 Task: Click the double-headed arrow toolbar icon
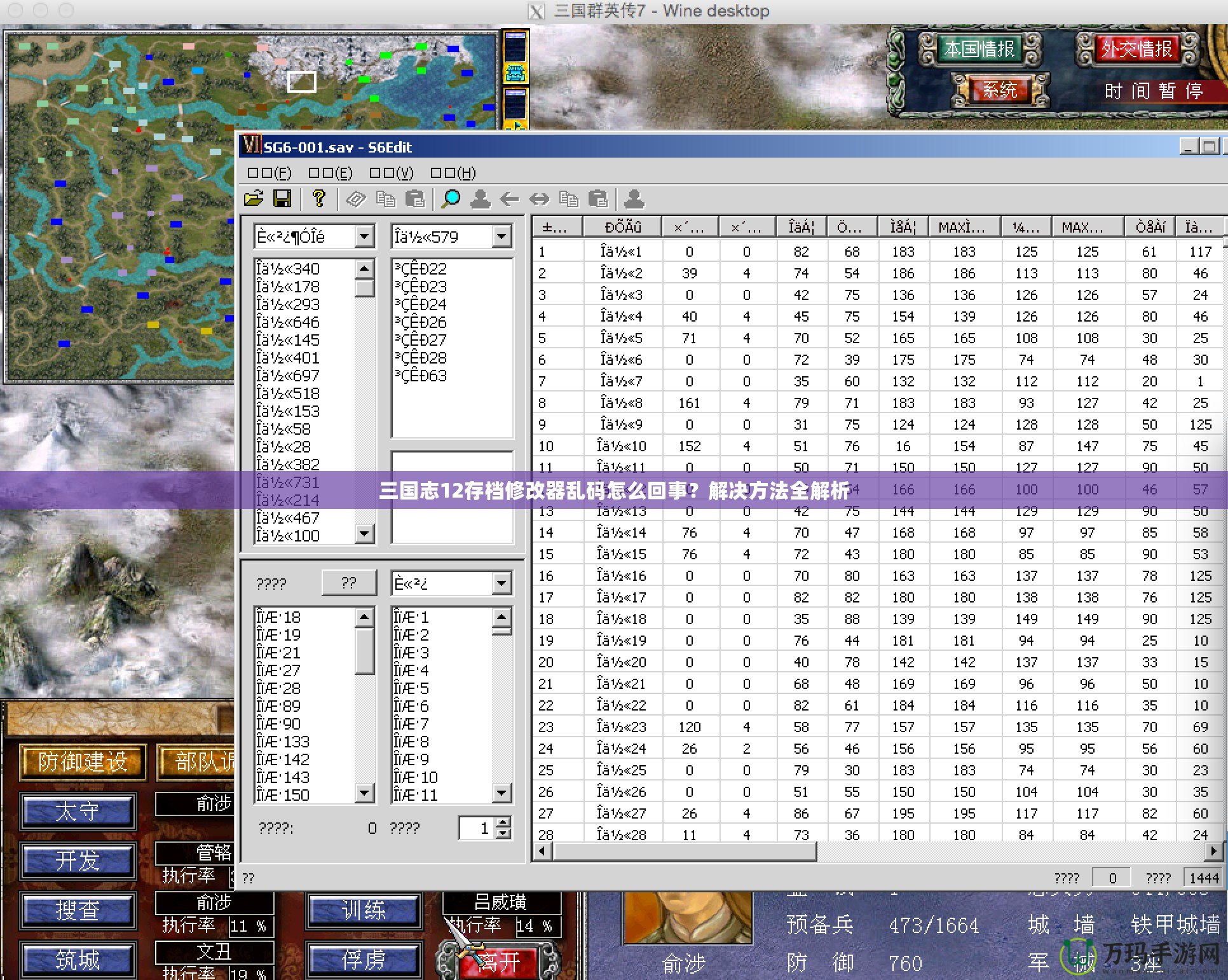click(x=539, y=200)
